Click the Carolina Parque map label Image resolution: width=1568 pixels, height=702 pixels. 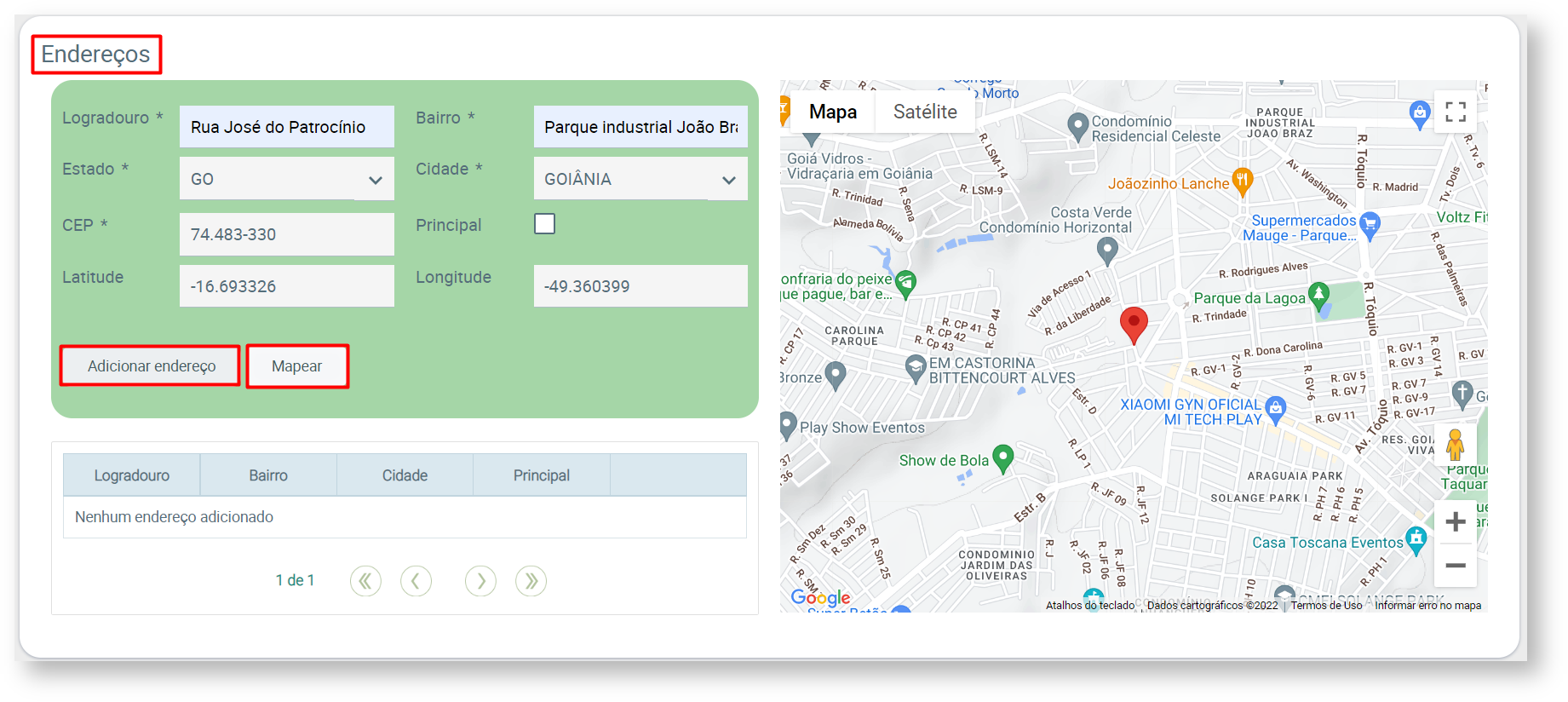854,336
